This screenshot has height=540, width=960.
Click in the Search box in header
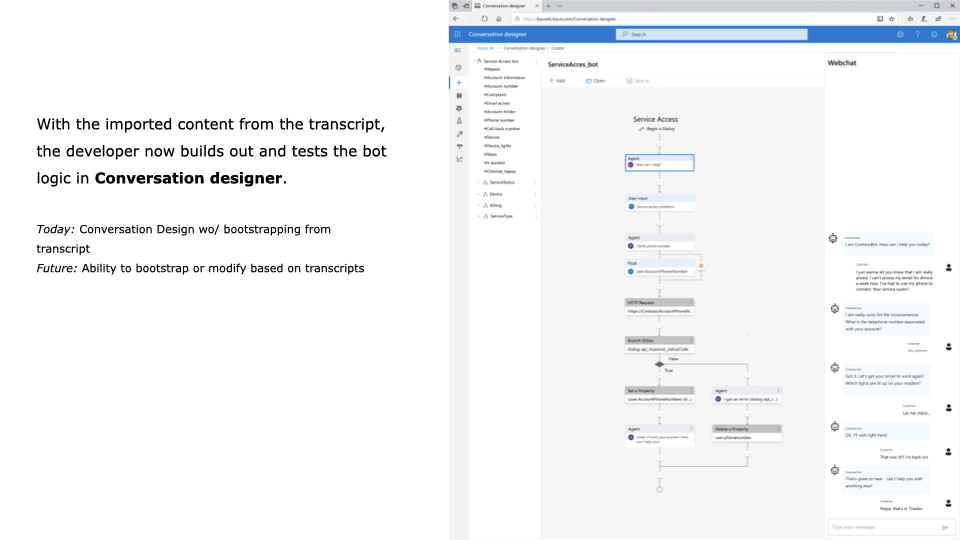711,34
